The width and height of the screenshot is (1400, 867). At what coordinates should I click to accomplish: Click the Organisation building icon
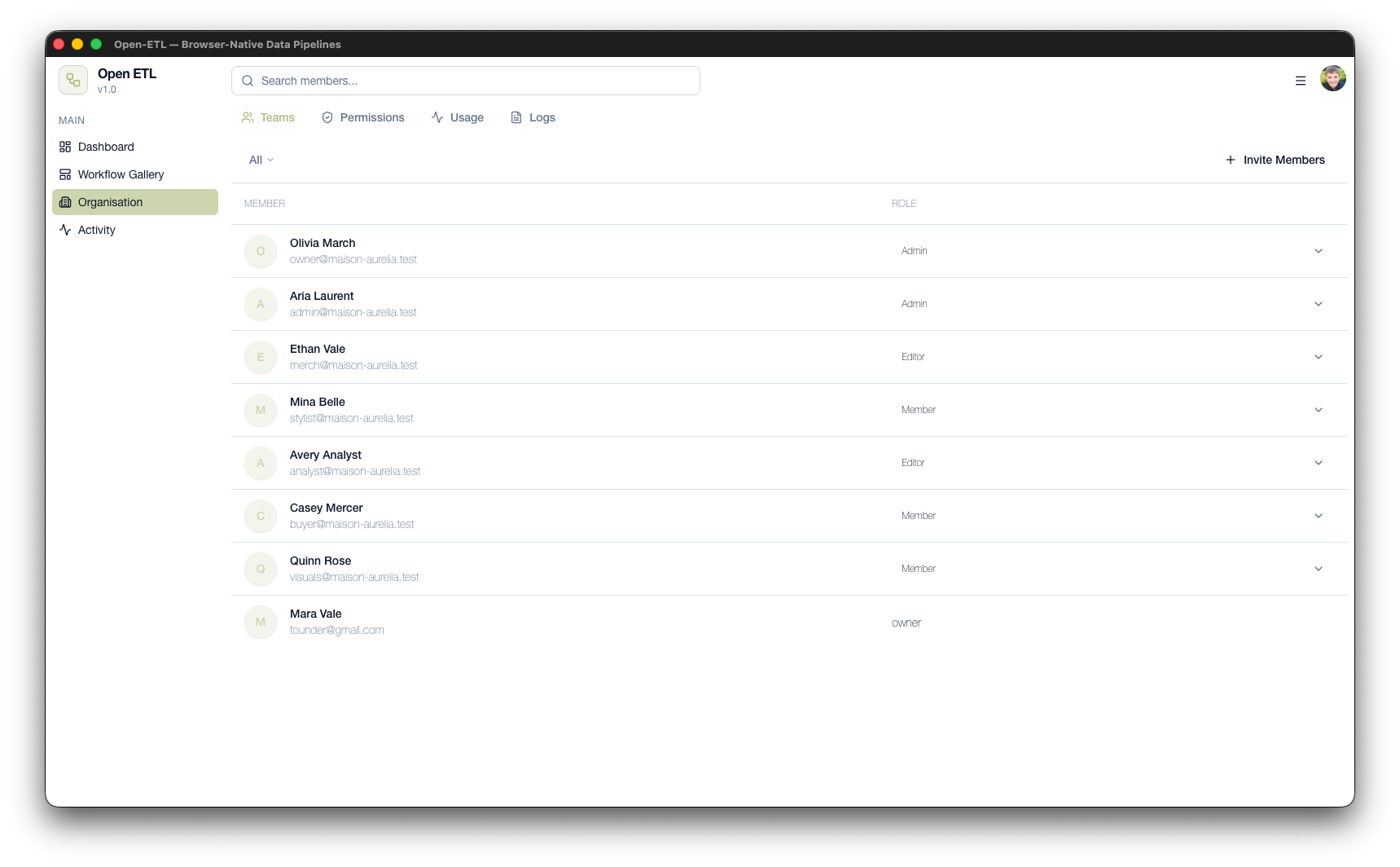pyautogui.click(x=65, y=202)
